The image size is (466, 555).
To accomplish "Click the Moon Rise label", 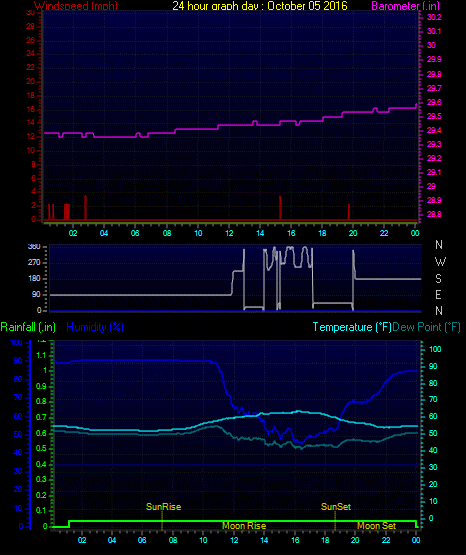I will point(244,526).
